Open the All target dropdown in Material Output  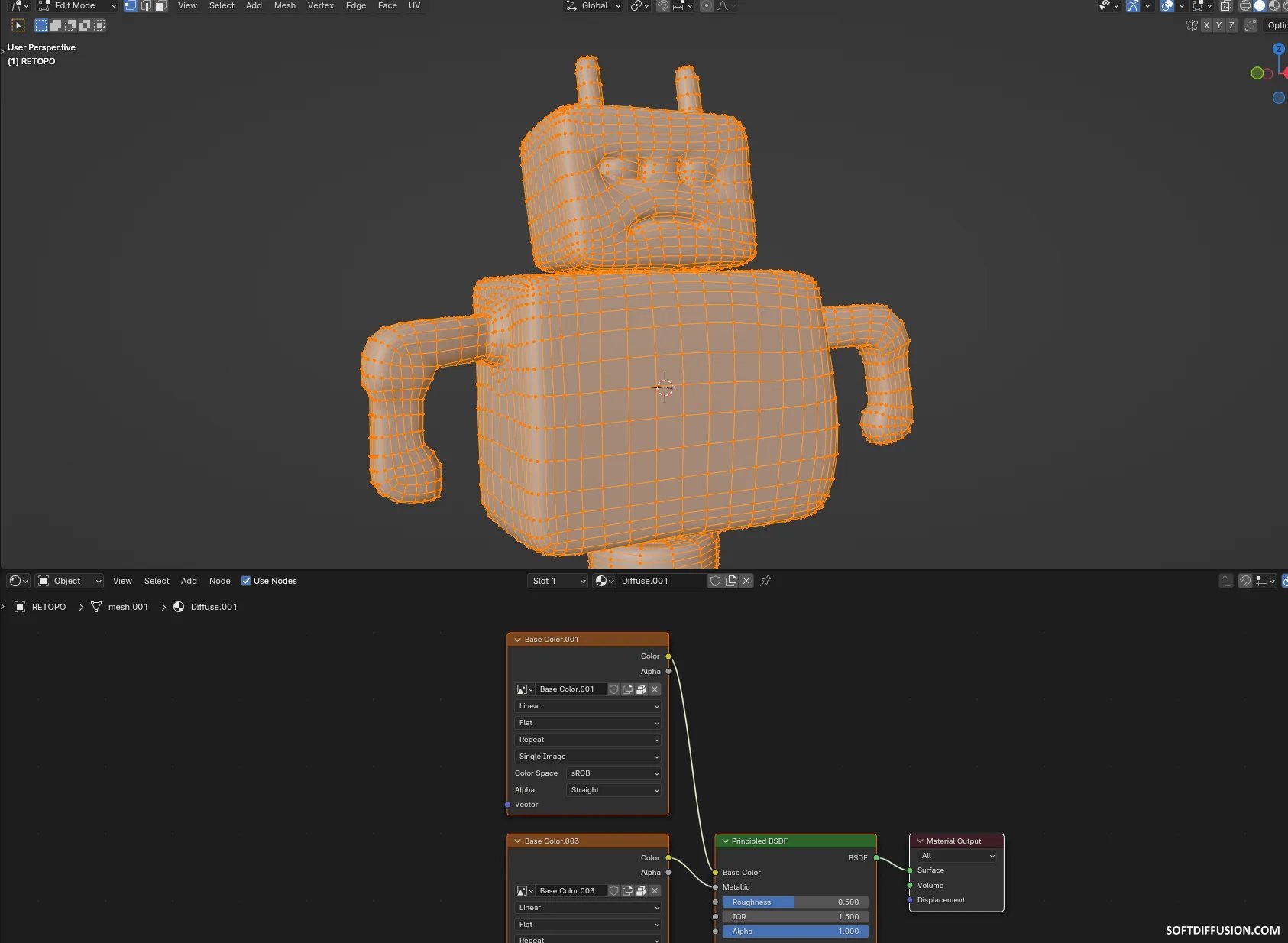[x=957, y=856]
